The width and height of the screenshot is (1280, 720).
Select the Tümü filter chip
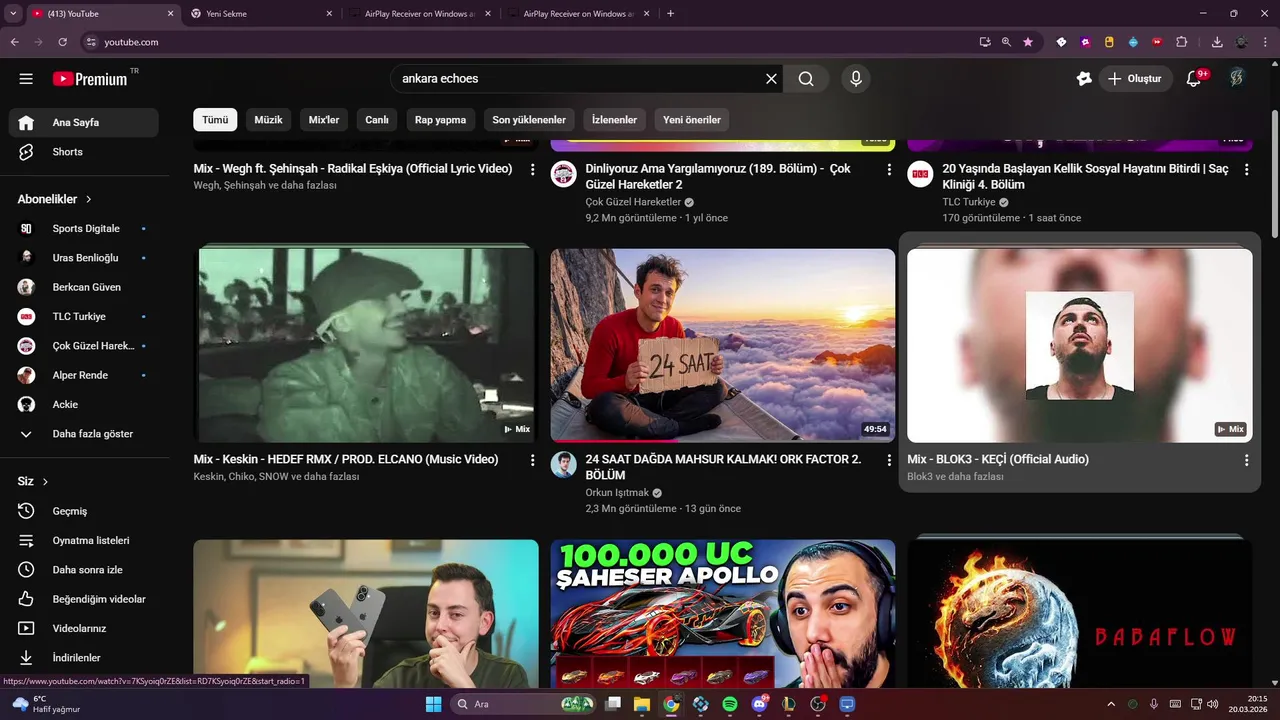(215, 120)
